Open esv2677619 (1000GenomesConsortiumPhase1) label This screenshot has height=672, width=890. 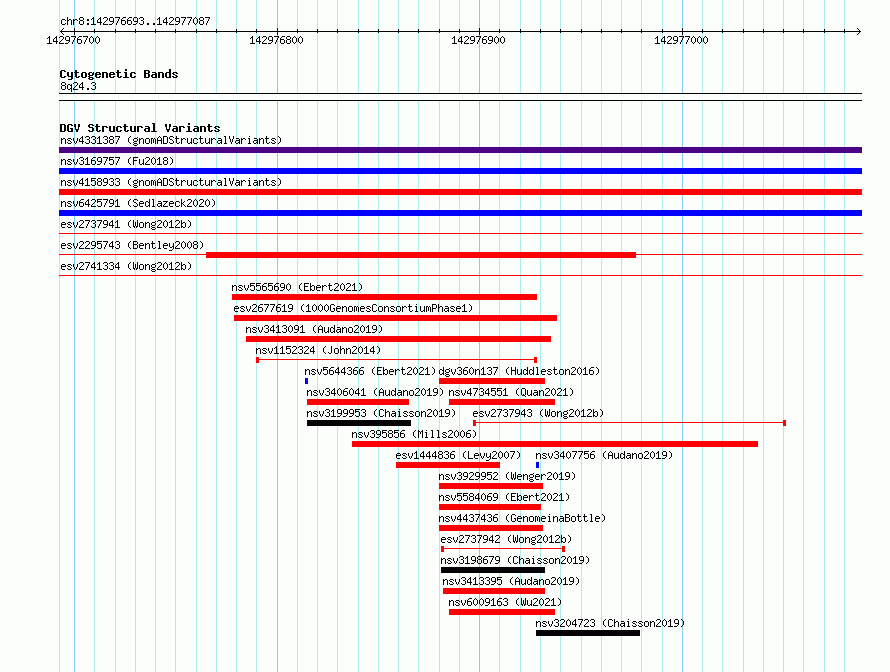coord(353,308)
